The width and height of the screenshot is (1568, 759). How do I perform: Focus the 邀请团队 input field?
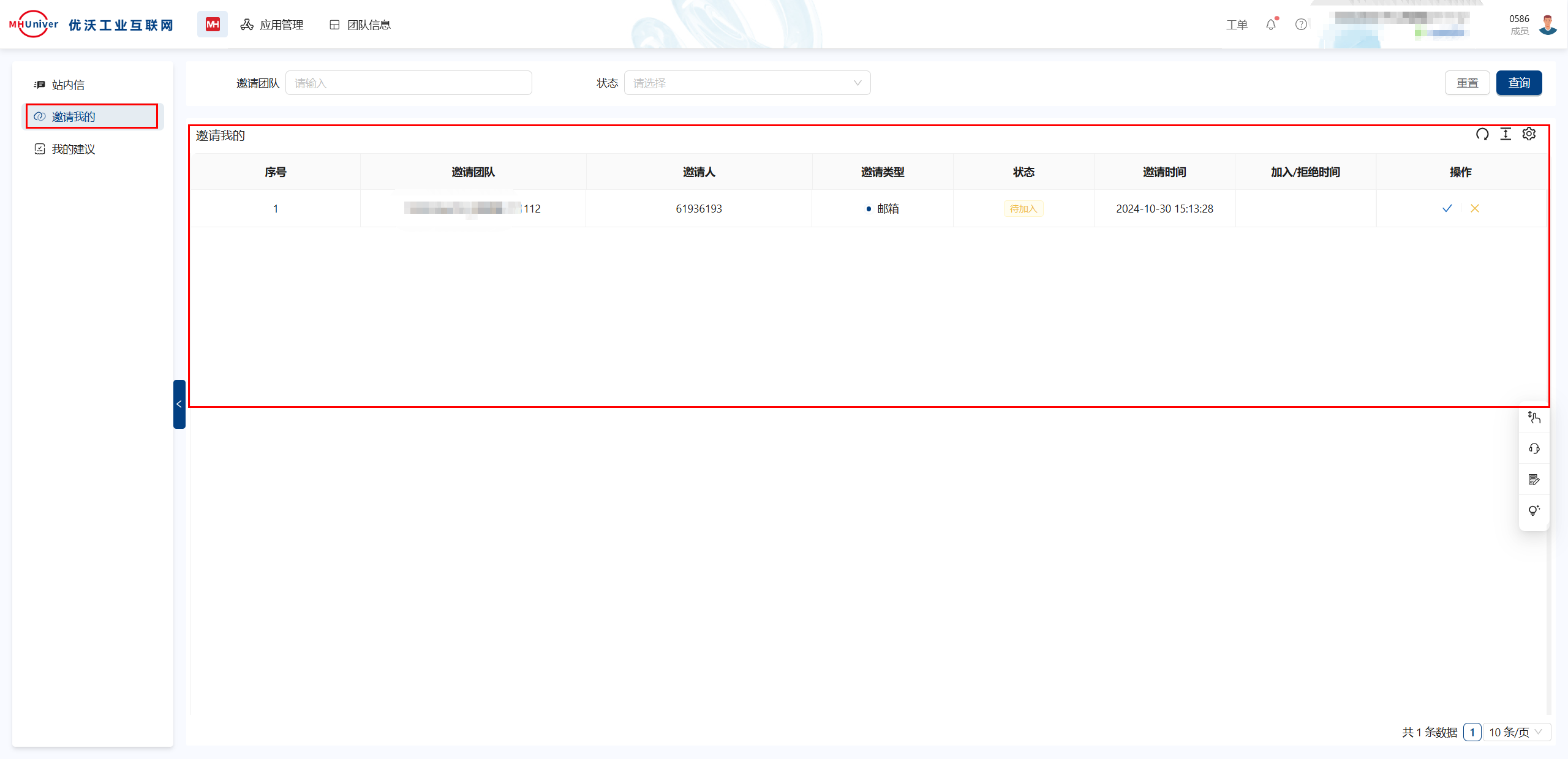tap(409, 83)
